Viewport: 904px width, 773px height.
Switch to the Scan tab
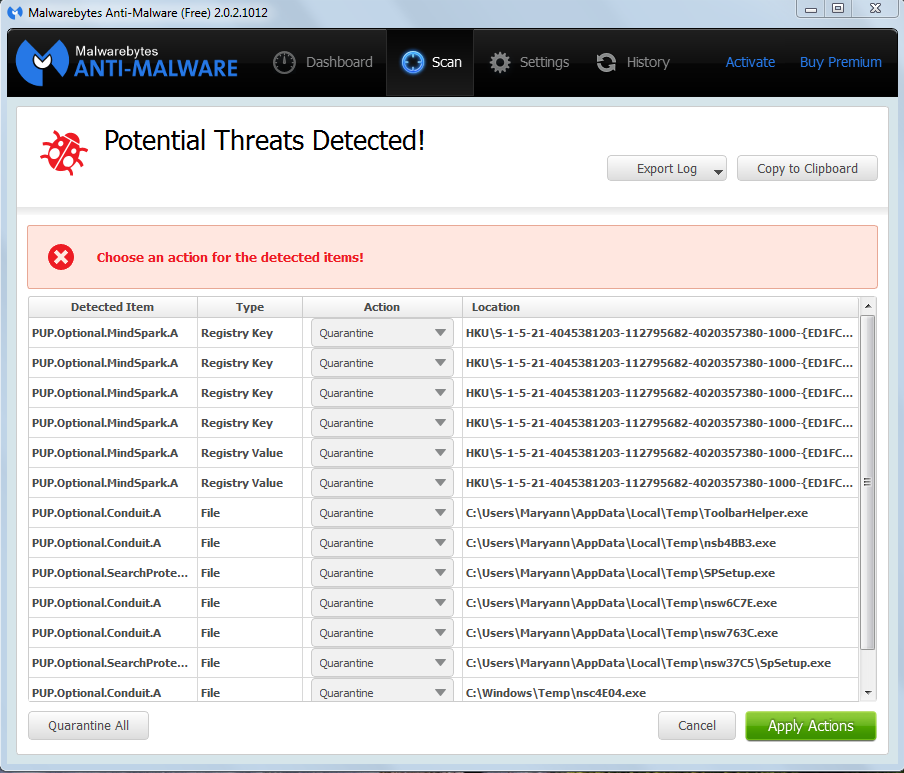tap(430, 62)
